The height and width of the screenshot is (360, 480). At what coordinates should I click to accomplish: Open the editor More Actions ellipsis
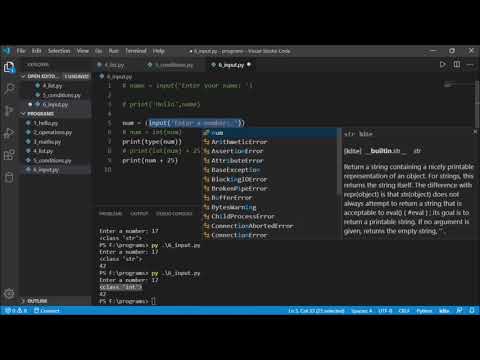tap(470, 65)
